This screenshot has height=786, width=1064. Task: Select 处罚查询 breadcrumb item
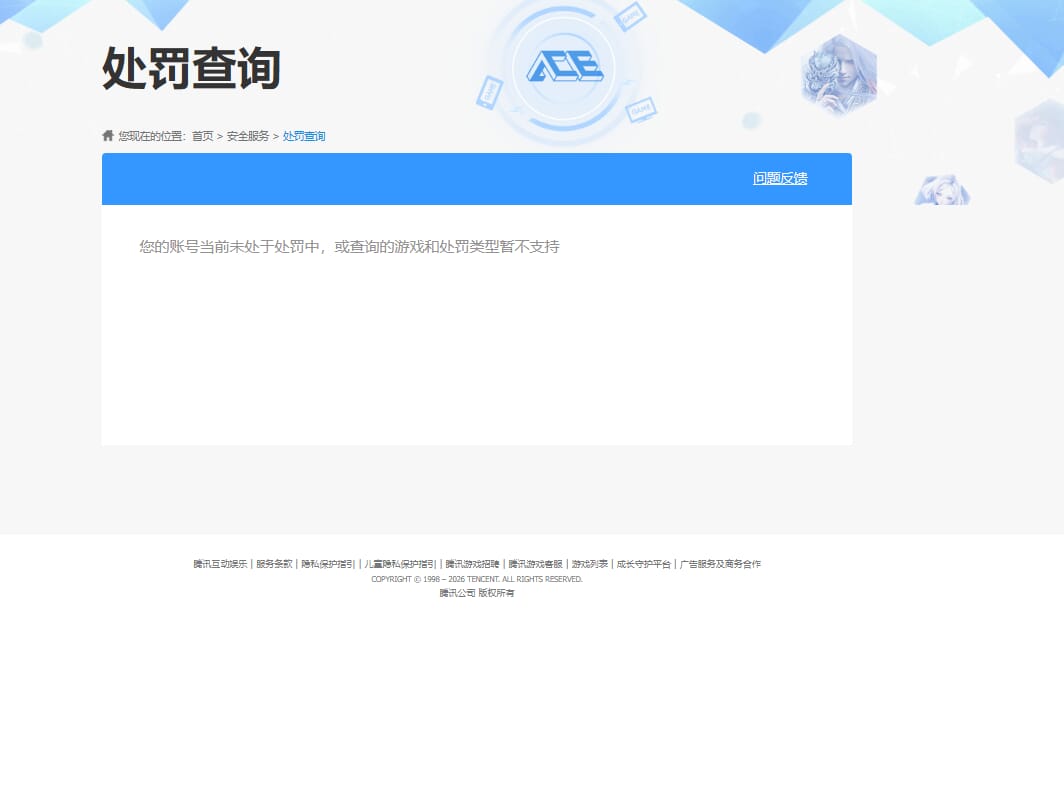coord(304,136)
